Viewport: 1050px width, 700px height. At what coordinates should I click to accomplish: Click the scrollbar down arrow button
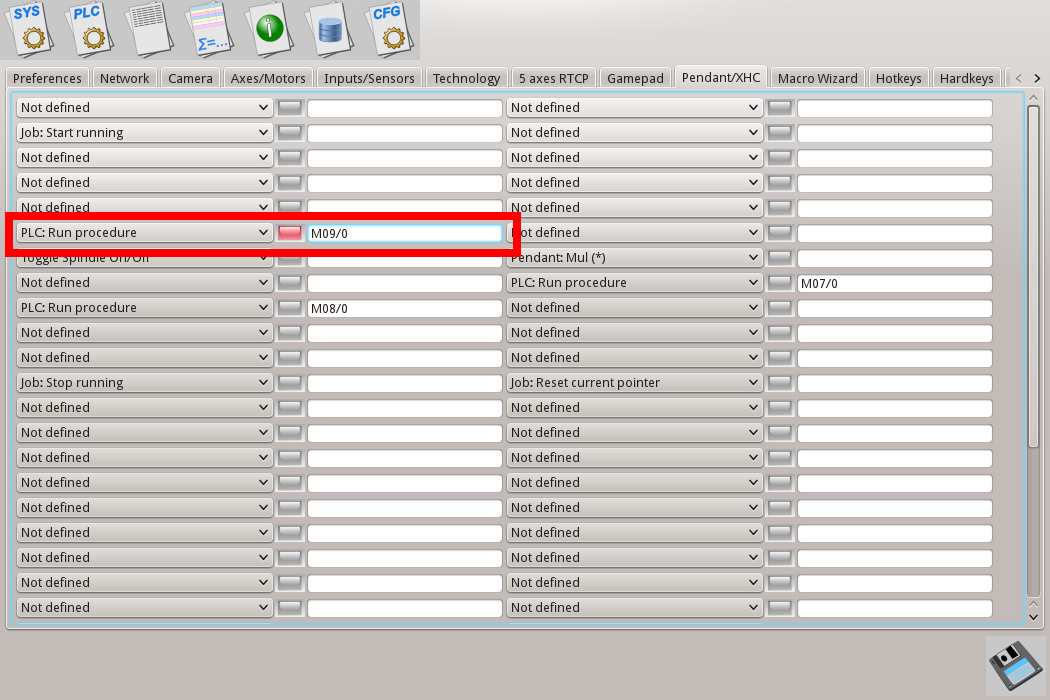tap(1034, 617)
